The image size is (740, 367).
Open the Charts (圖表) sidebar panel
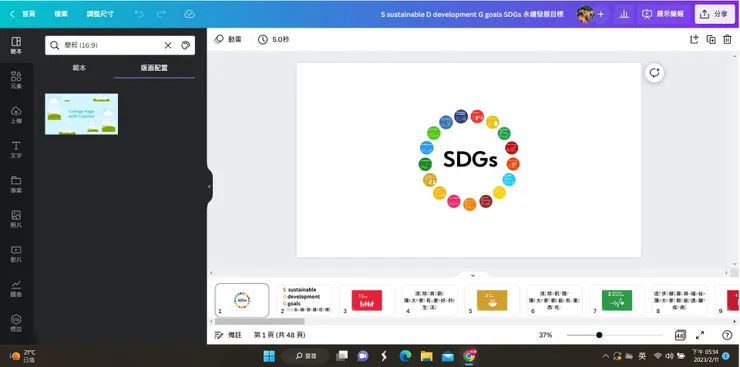pyautogui.click(x=16, y=289)
